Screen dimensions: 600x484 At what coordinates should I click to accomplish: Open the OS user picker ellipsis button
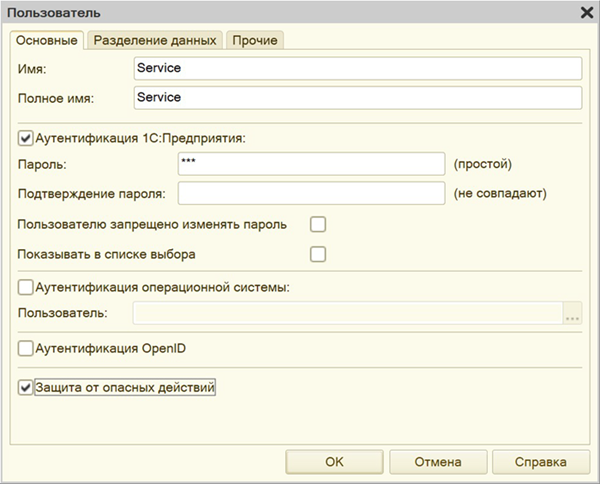click(x=572, y=314)
